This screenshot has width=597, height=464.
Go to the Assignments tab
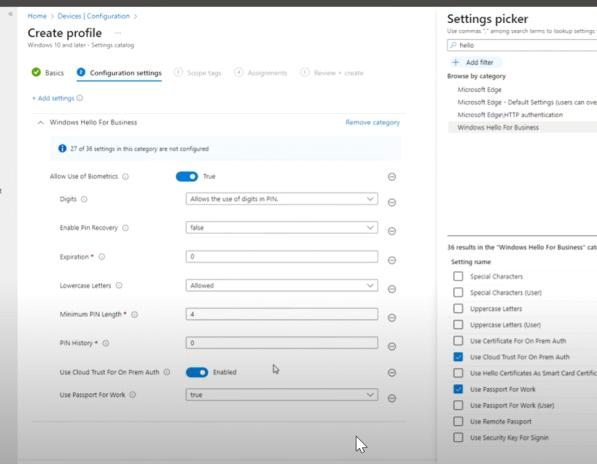point(261,73)
